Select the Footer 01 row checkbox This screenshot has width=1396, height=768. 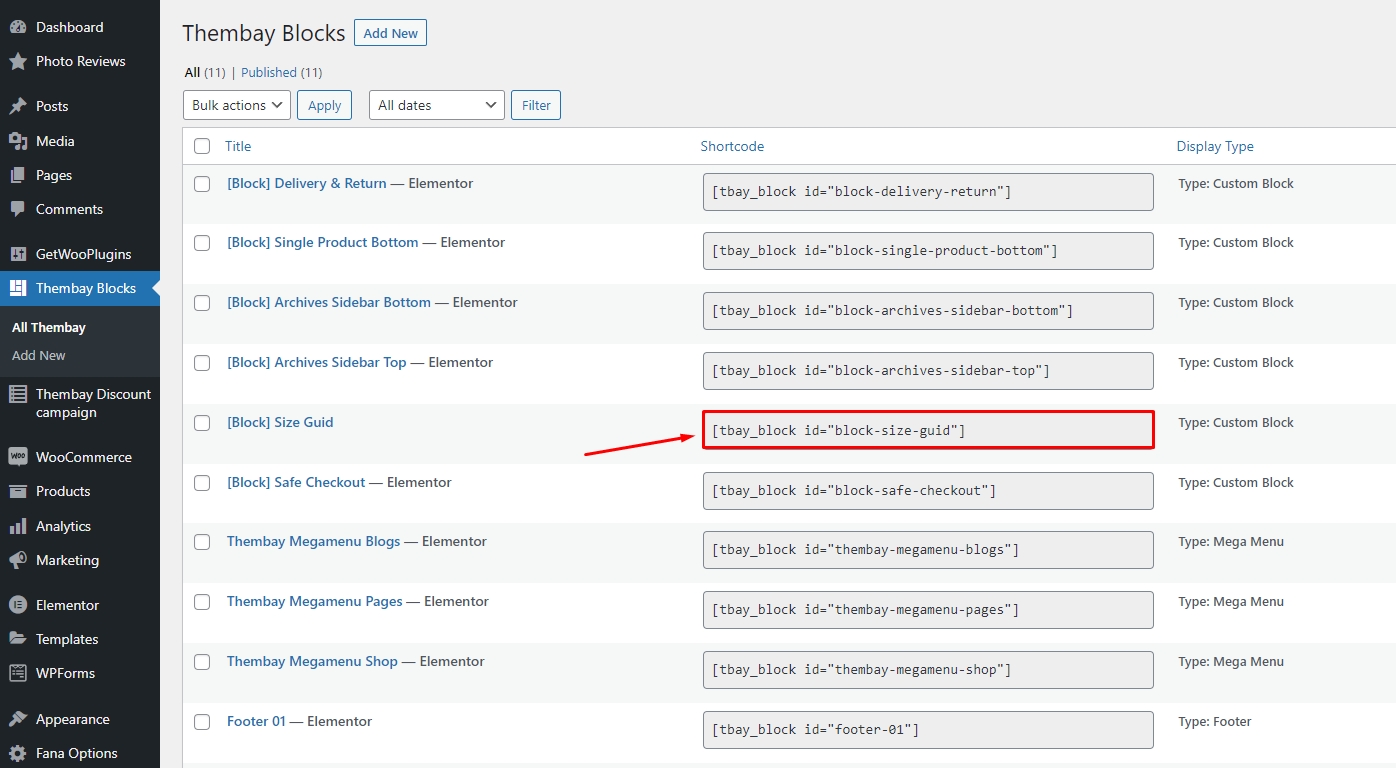click(x=202, y=722)
